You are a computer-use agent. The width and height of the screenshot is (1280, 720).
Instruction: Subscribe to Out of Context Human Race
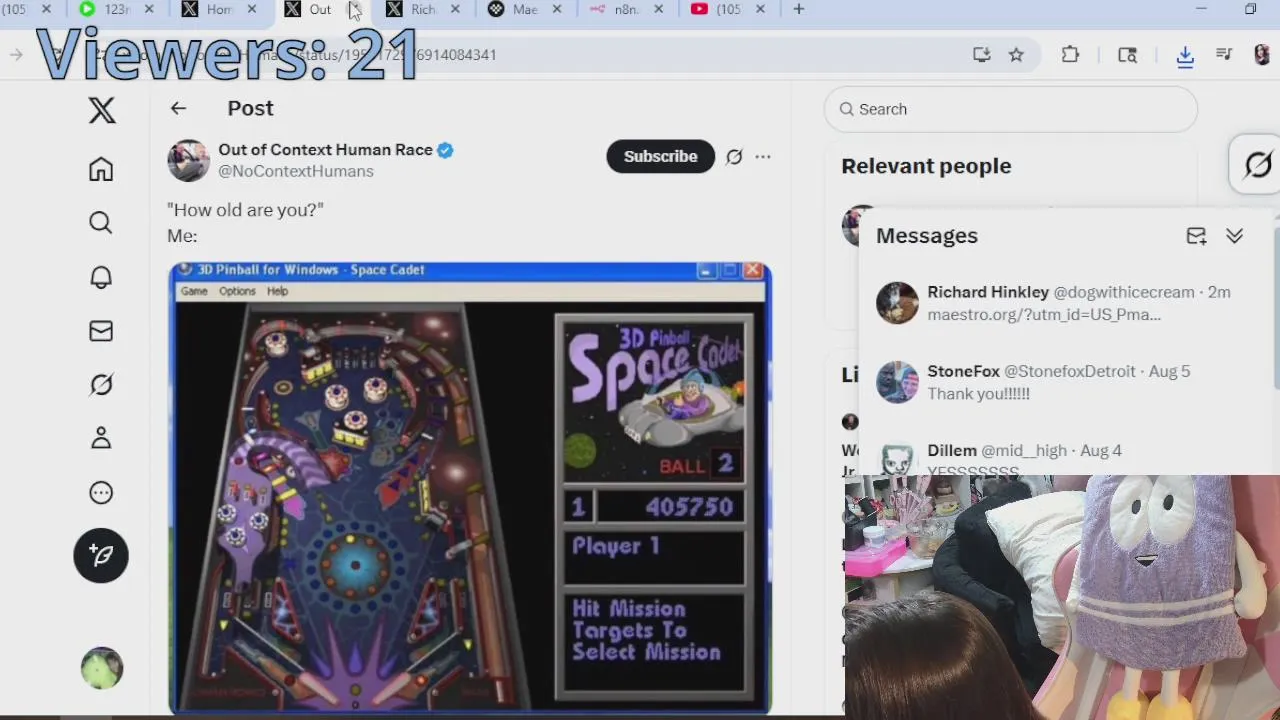click(660, 156)
